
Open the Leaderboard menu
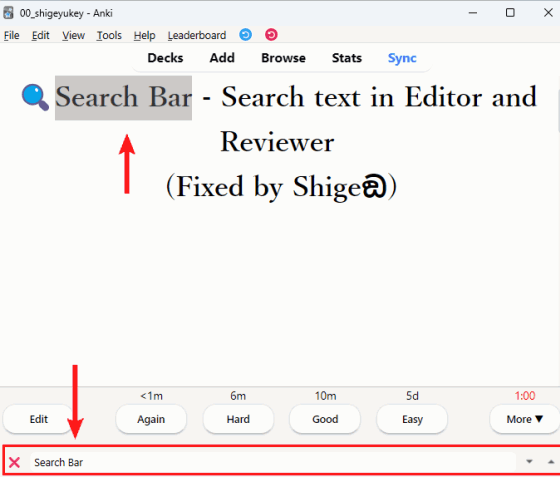[x=197, y=35]
